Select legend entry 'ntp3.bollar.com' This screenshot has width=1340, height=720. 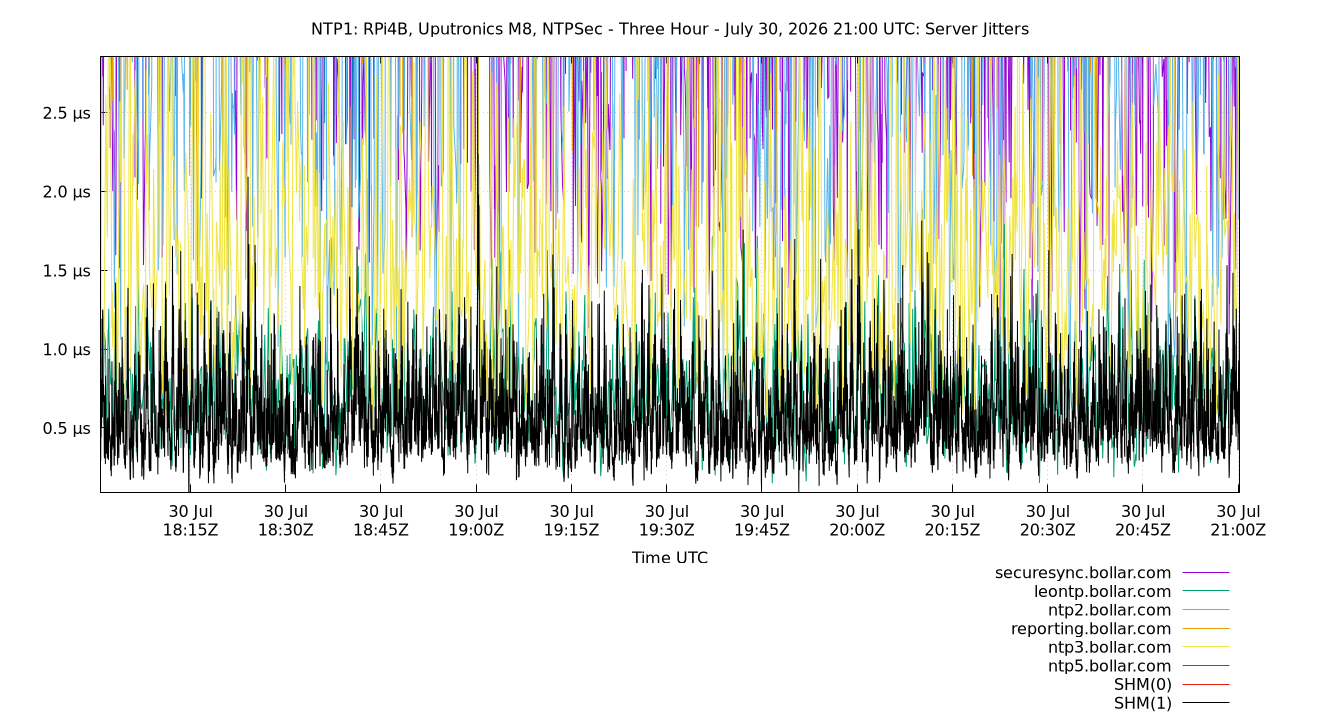[1109, 647]
